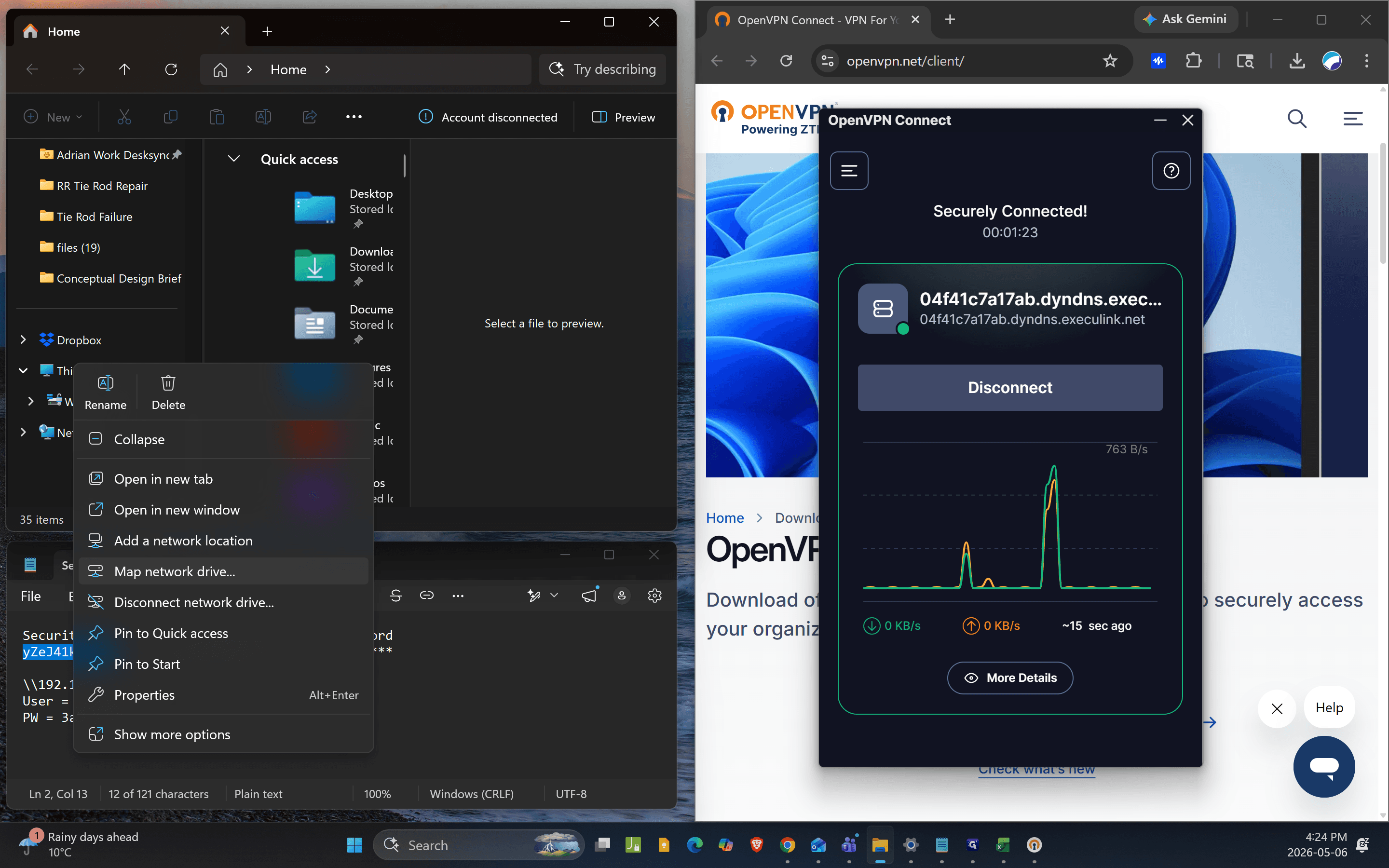Open Properties from the context menu
1389x868 pixels.
click(223, 694)
